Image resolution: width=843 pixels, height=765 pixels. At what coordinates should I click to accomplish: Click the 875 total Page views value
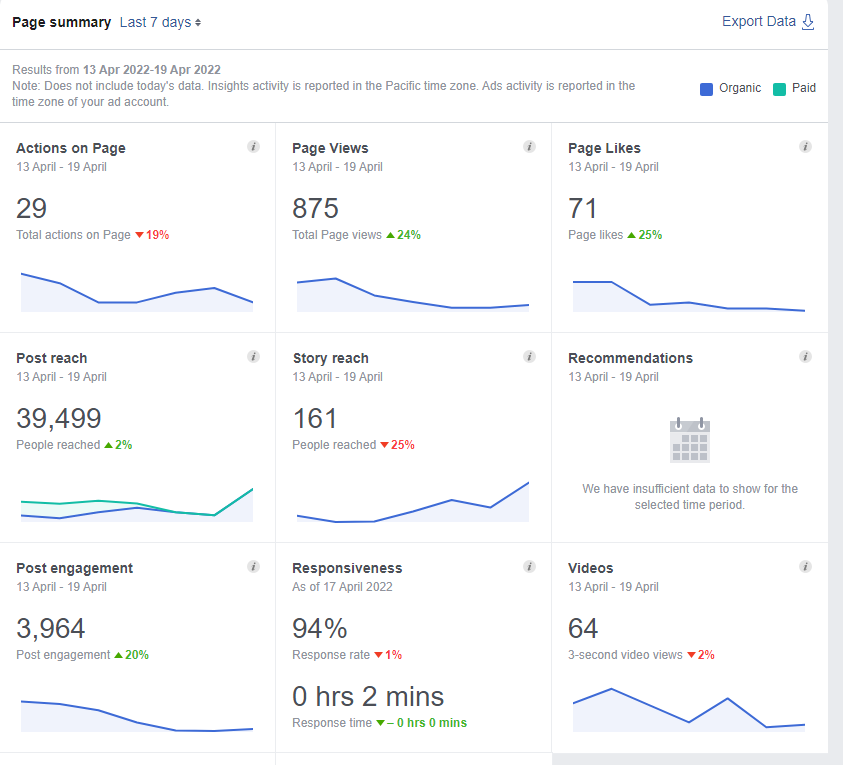(x=315, y=208)
